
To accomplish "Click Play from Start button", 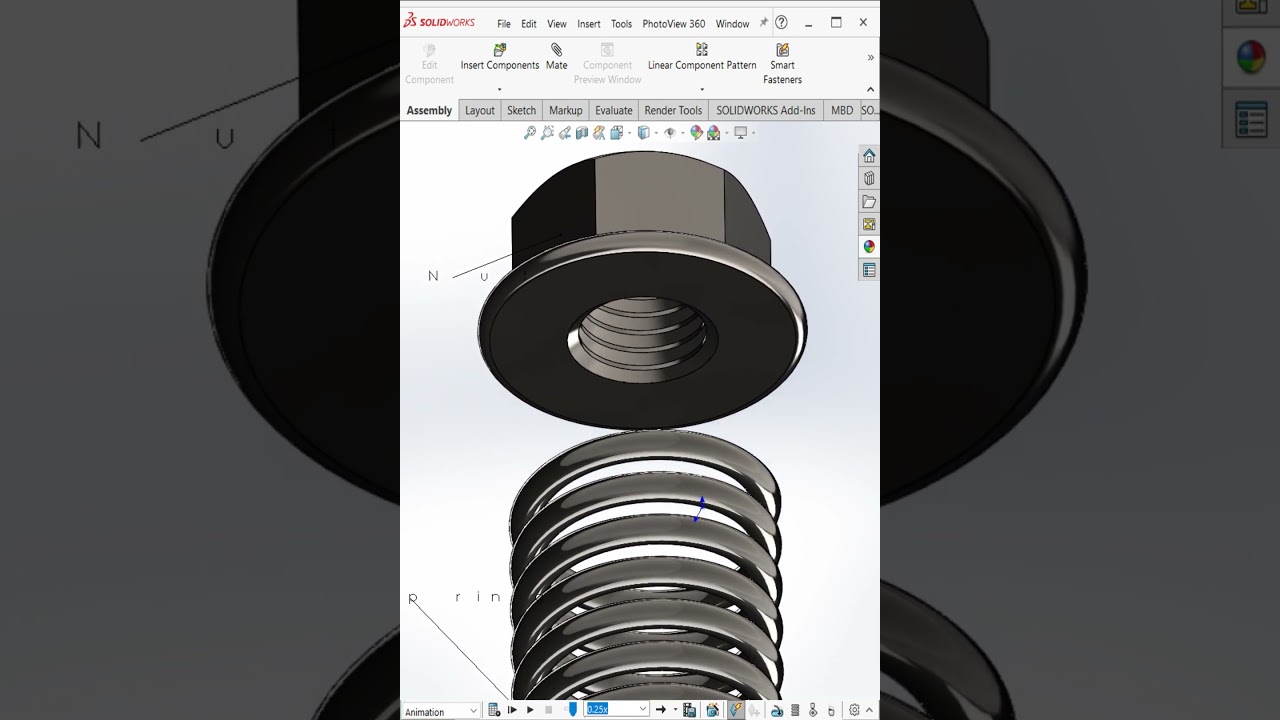I will (x=512, y=710).
